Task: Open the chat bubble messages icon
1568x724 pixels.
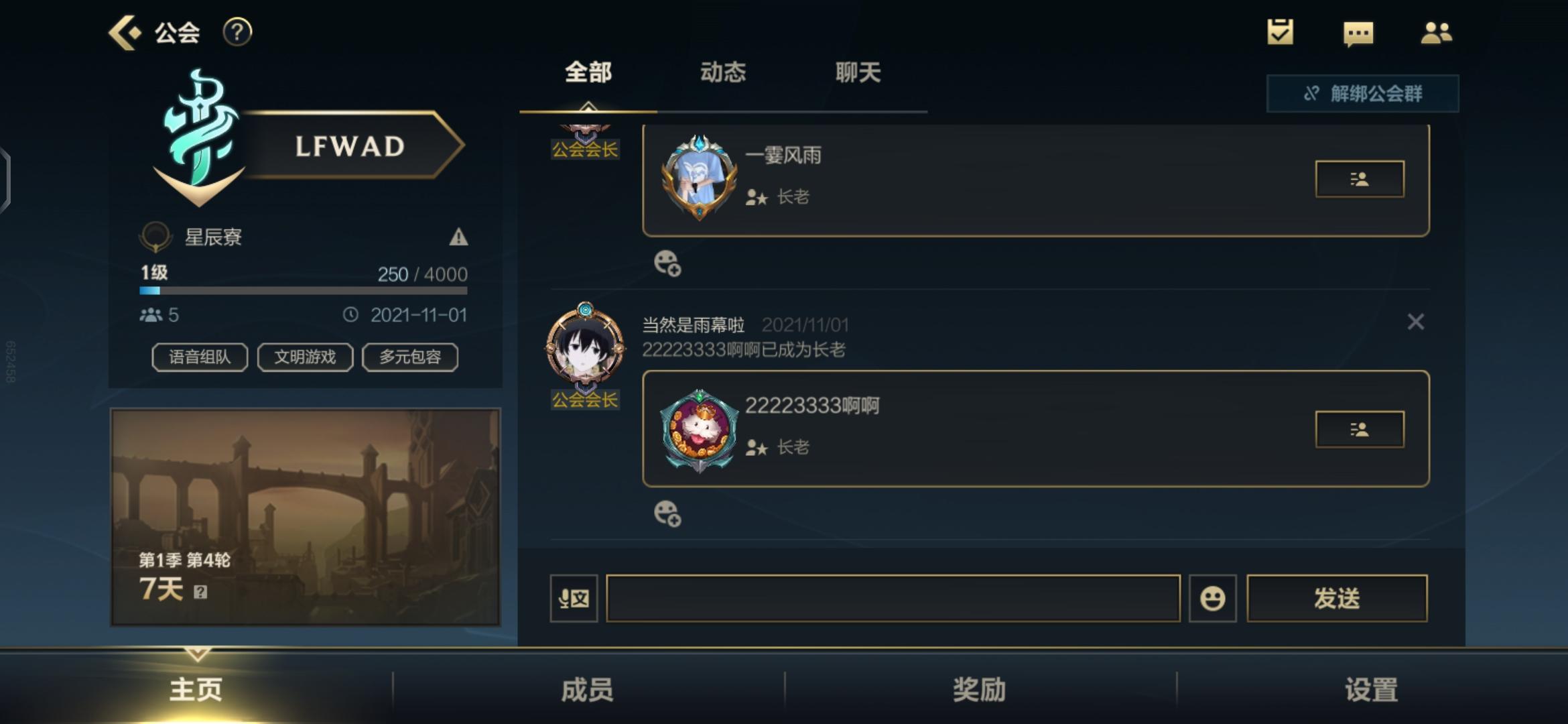Action: pos(1358,34)
